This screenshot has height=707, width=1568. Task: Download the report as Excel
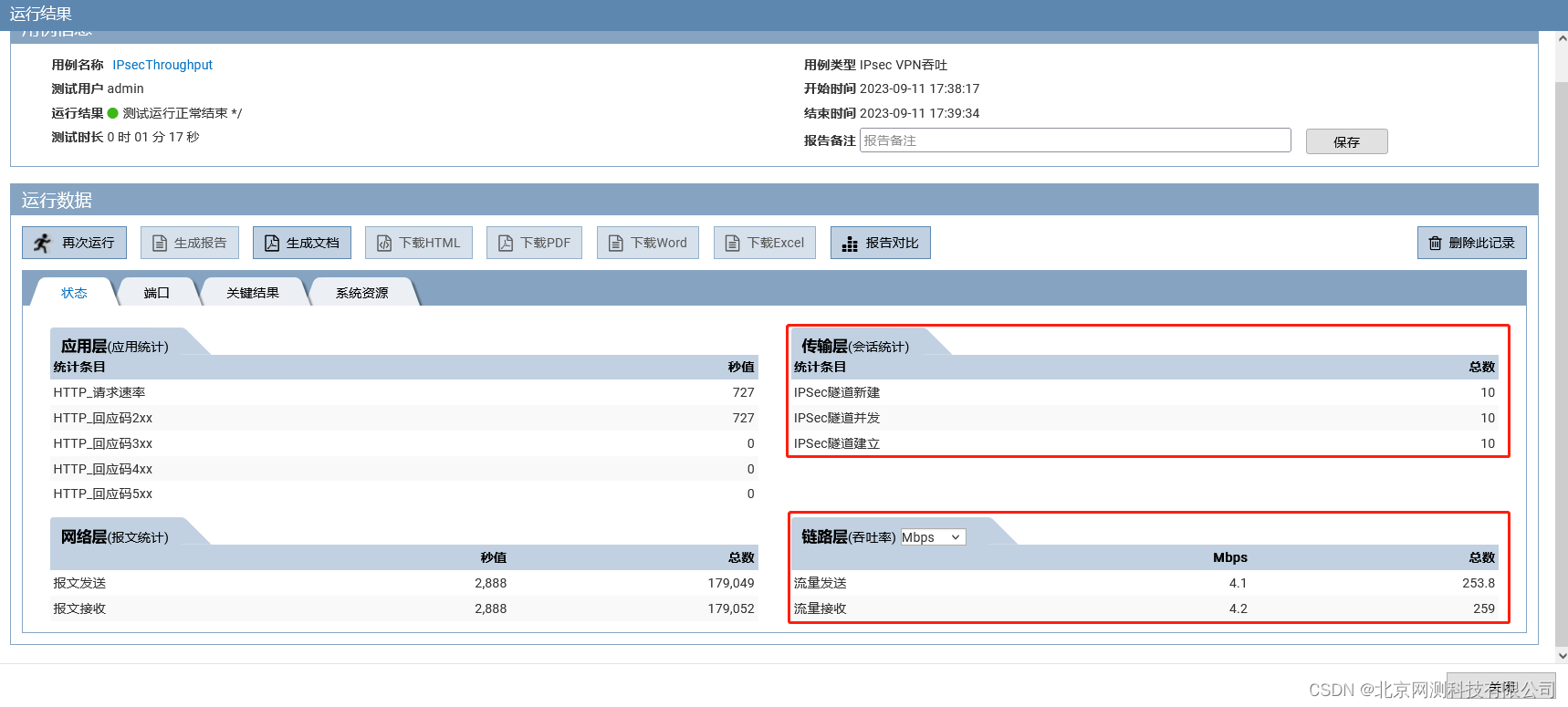tap(765, 243)
